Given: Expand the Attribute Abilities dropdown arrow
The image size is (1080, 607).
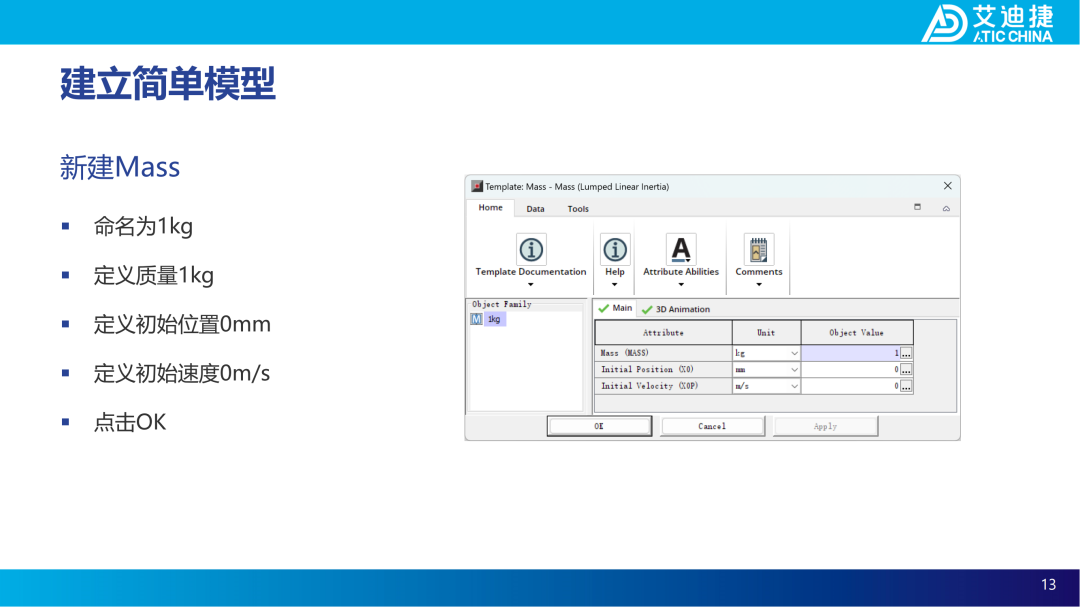Looking at the screenshot, I should (681, 285).
